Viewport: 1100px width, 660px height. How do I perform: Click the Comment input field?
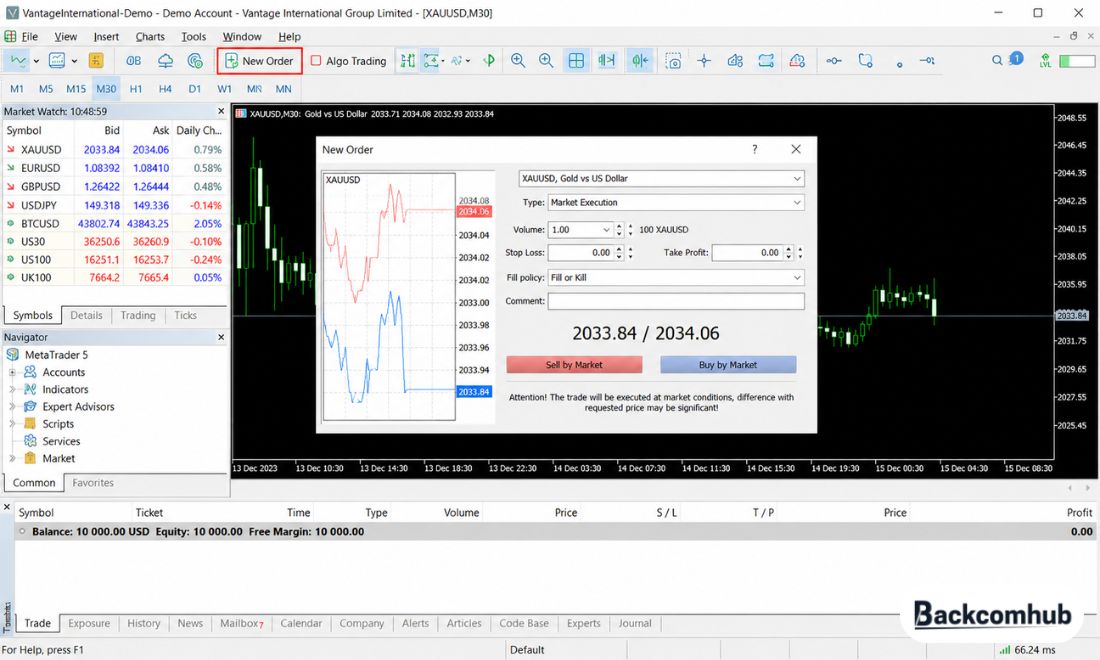[x=676, y=302]
